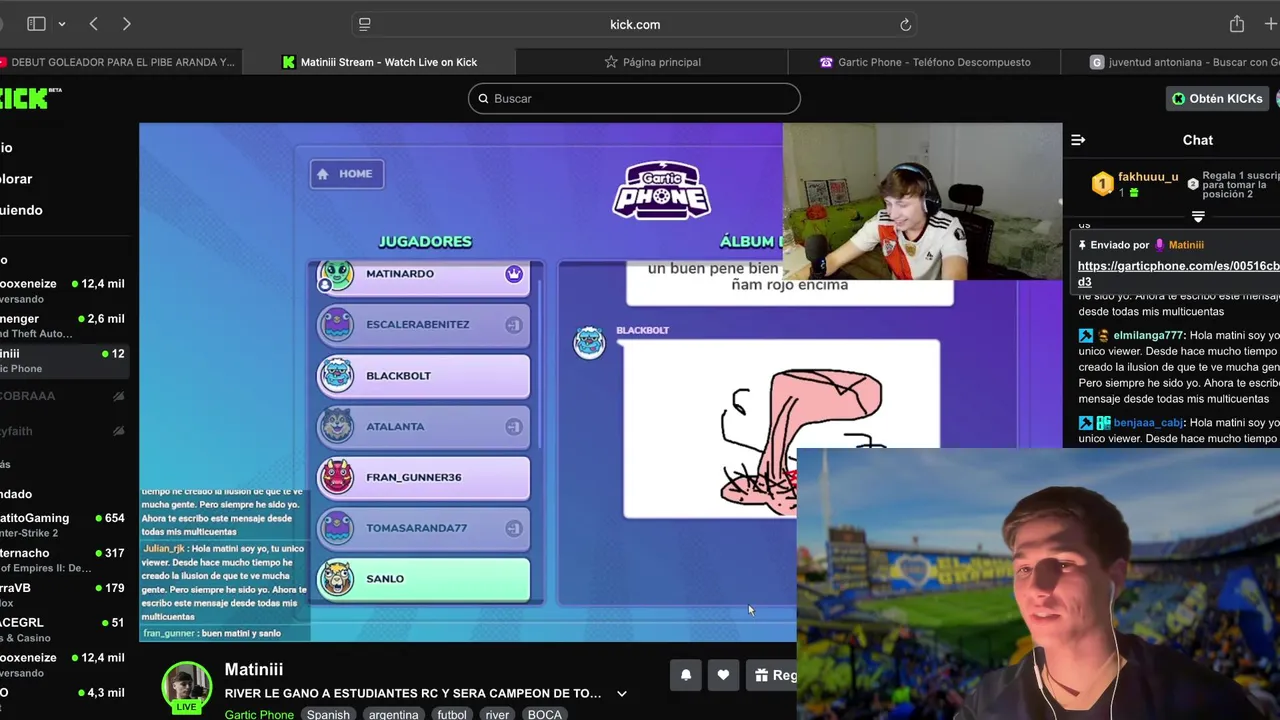Click the BLACKBOLT drawing in the album
The height and width of the screenshot is (720, 1280).
pyautogui.click(x=781, y=429)
